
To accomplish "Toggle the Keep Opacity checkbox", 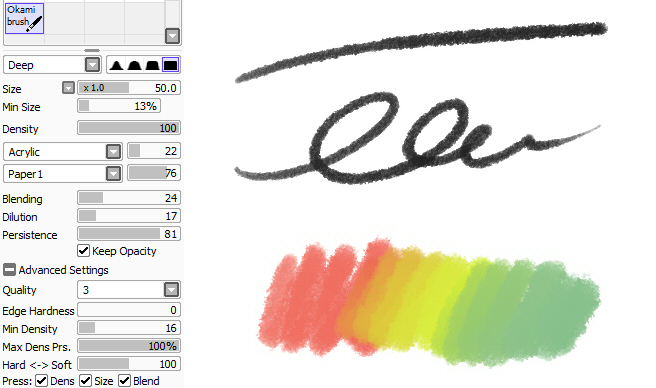I will point(83,251).
